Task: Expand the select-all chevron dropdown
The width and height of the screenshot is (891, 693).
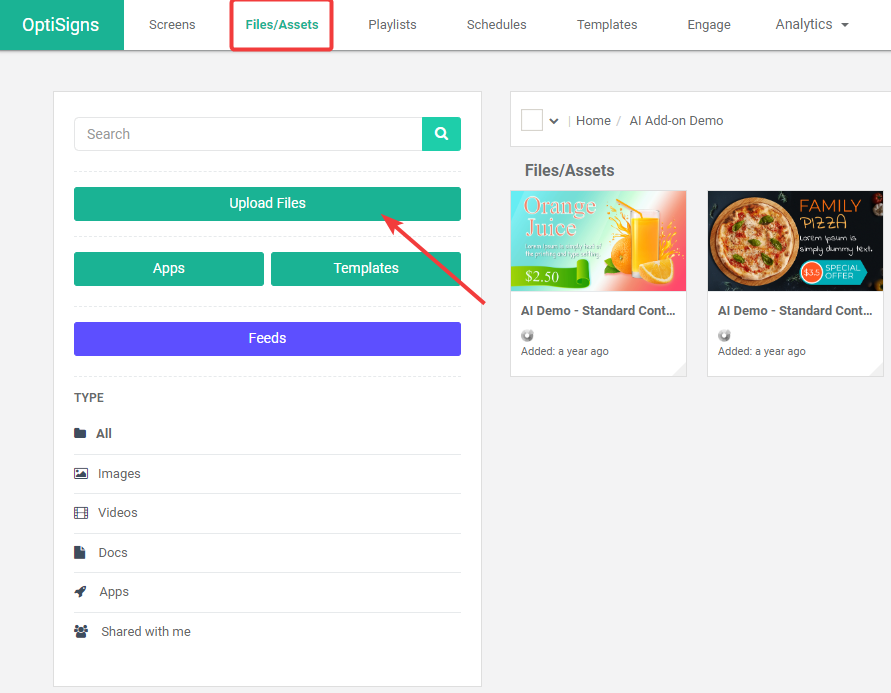Action: click(x=554, y=121)
